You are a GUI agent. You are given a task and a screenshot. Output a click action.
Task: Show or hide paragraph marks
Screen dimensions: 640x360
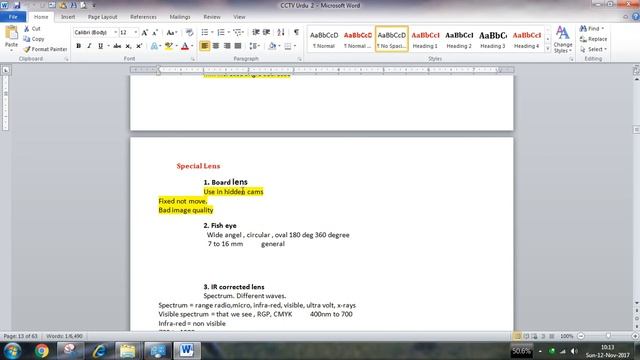tap(296, 32)
